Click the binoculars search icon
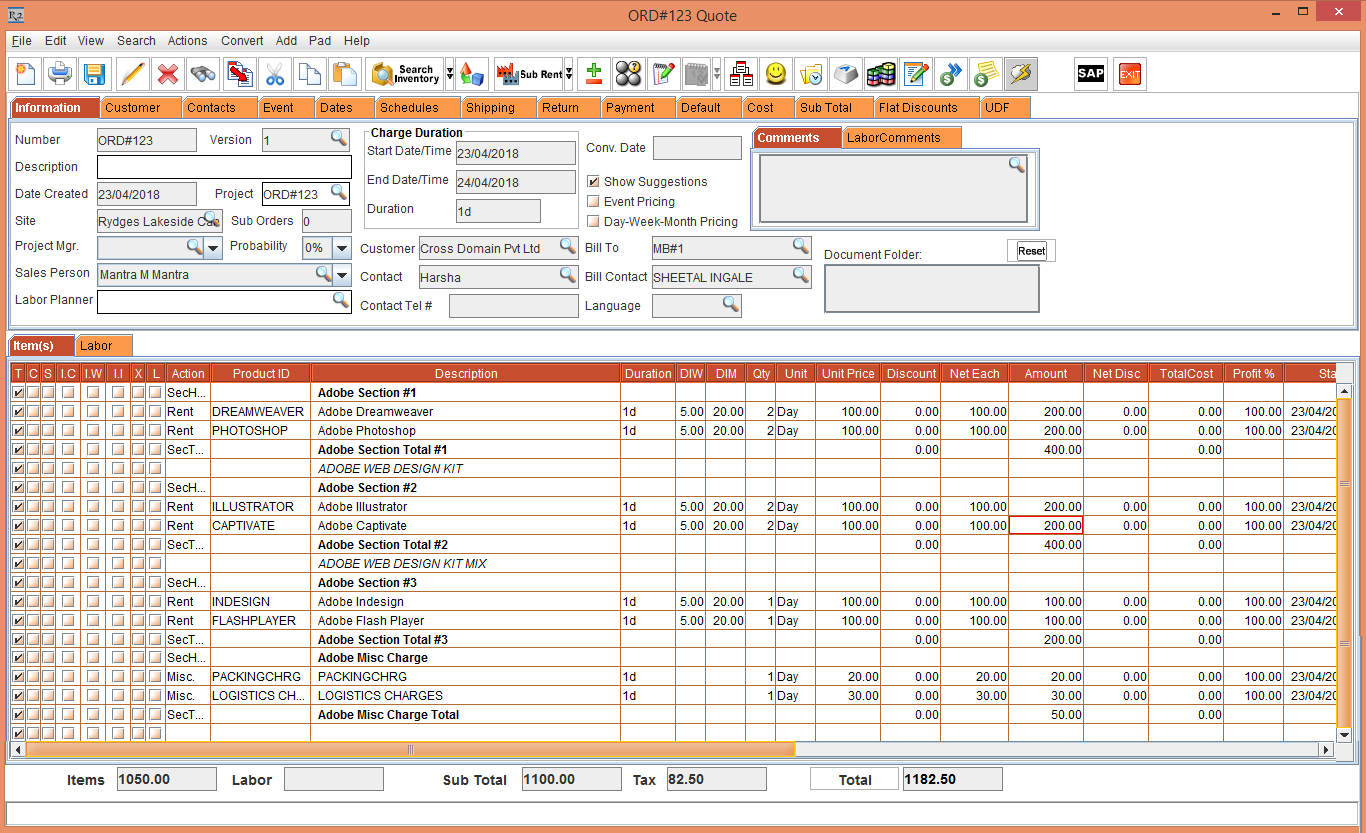Screen dimensions: 1366x833 [204, 74]
